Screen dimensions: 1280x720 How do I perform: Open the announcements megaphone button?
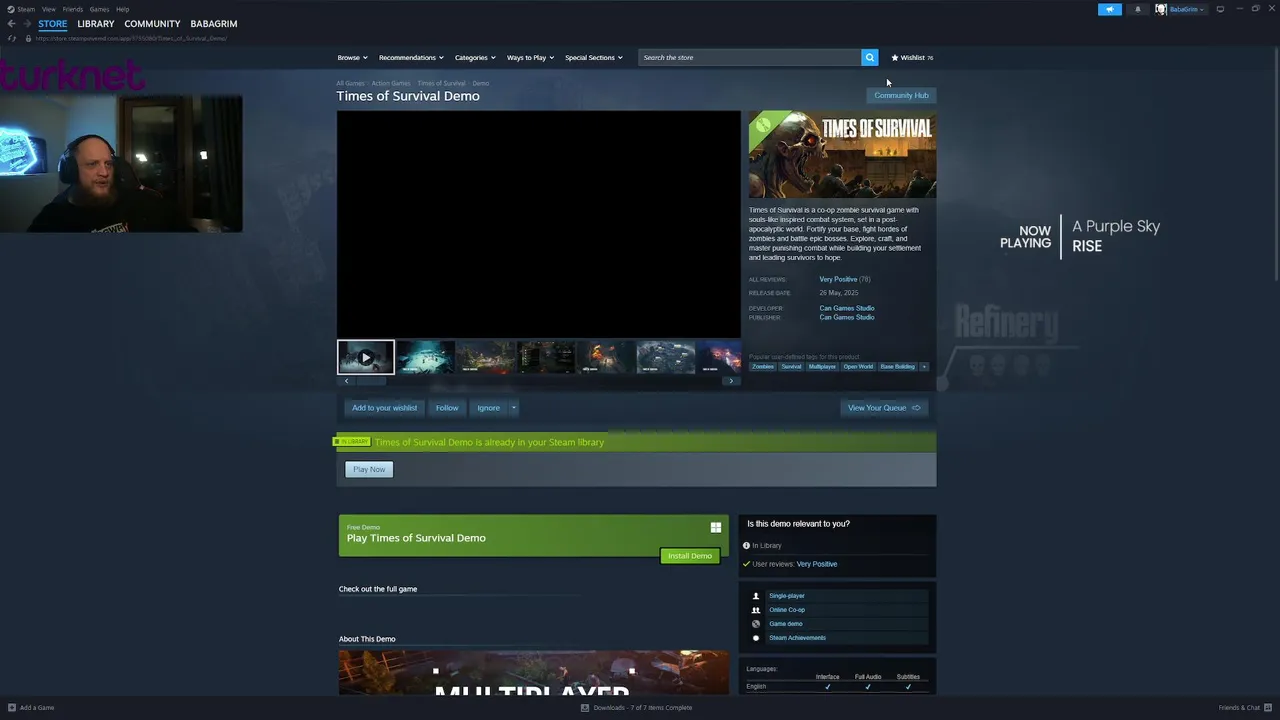coord(1110,9)
